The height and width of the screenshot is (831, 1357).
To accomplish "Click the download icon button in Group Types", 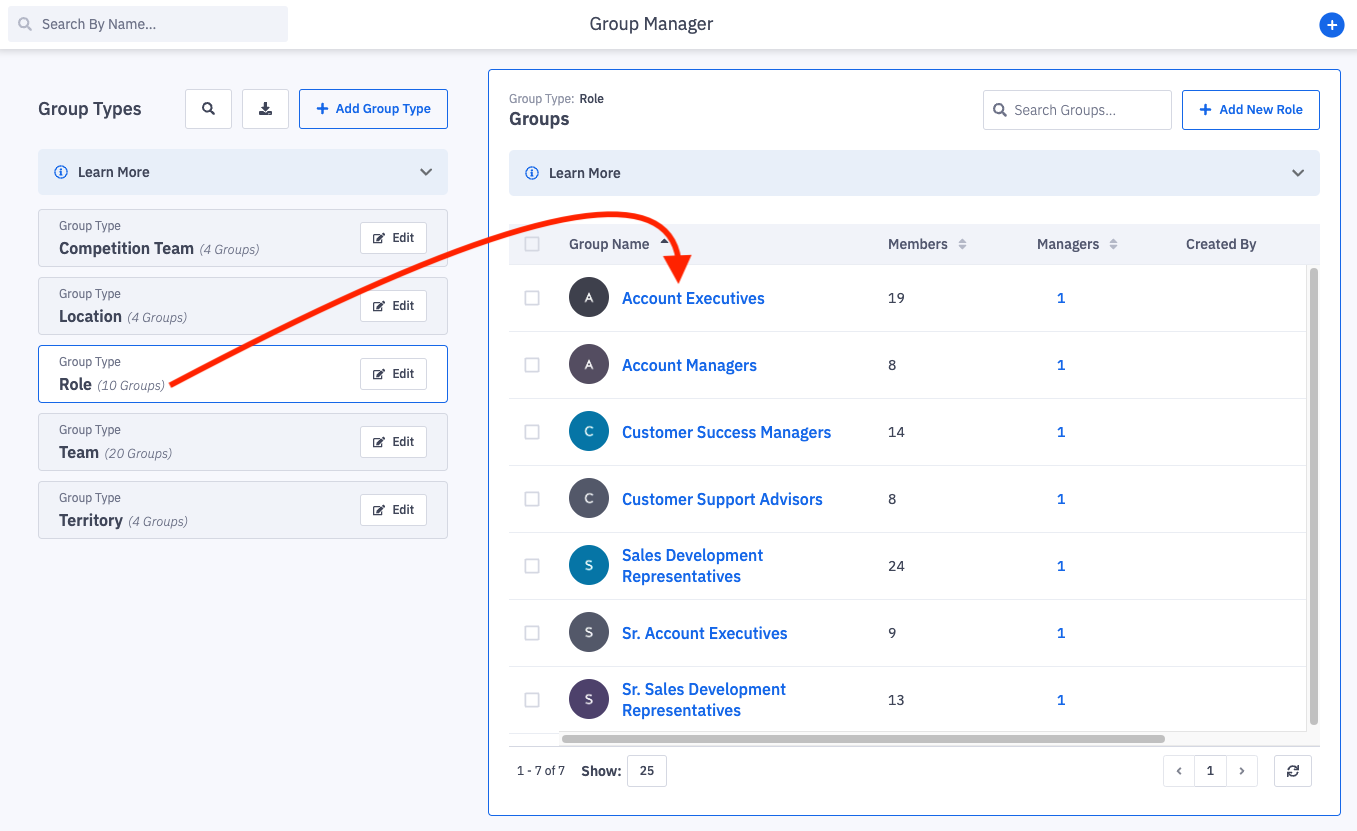I will [x=265, y=109].
